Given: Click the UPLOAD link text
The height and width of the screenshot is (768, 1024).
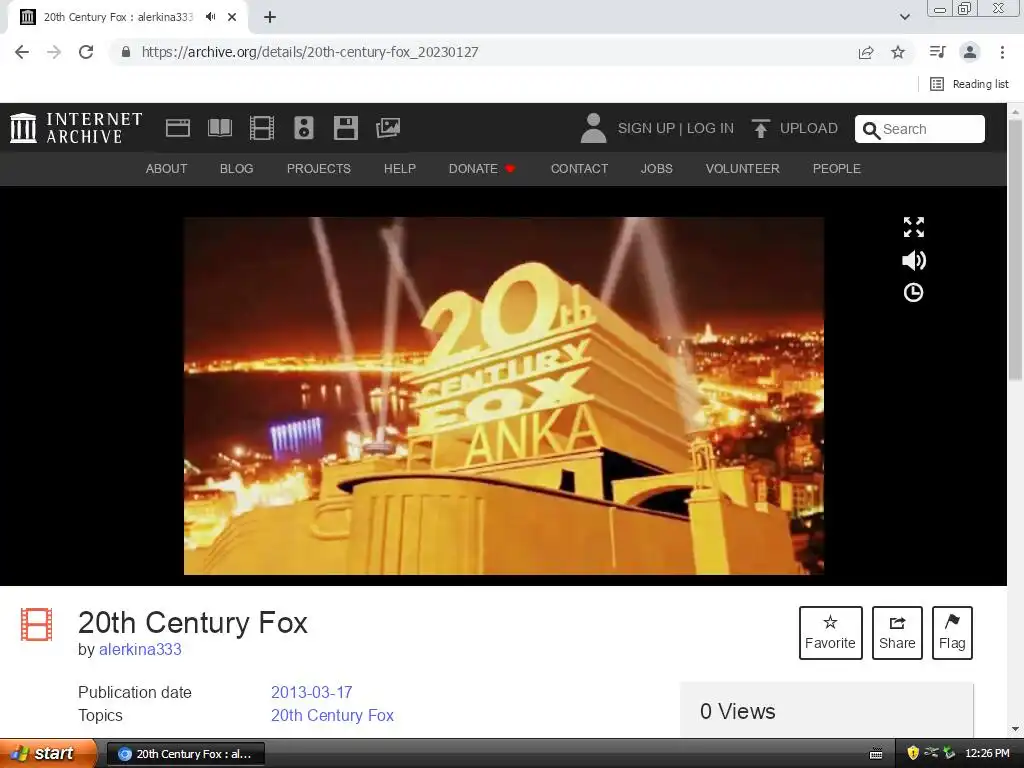Looking at the screenshot, I should coord(808,129).
